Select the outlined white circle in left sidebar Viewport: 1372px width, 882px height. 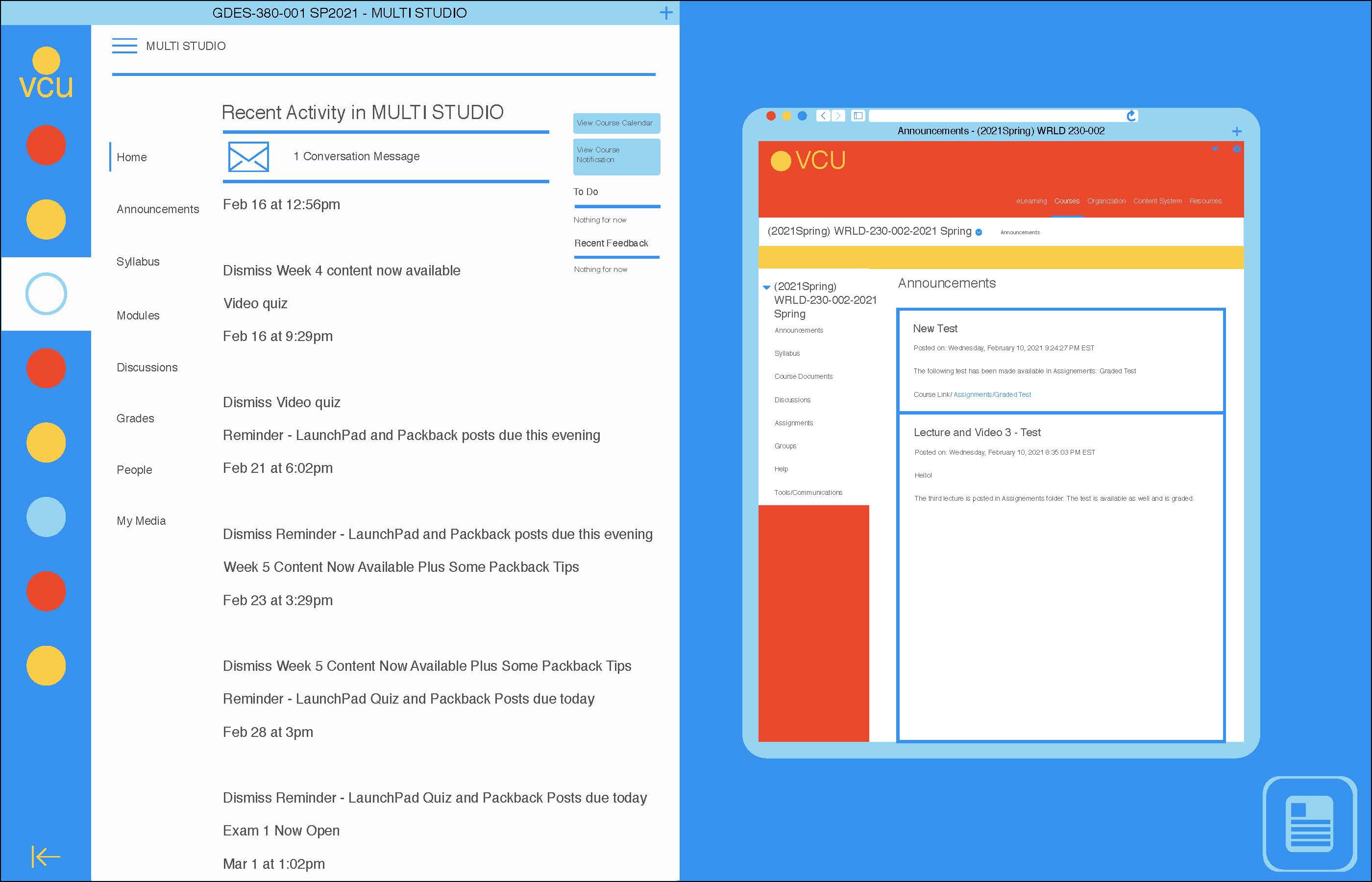click(x=47, y=294)
